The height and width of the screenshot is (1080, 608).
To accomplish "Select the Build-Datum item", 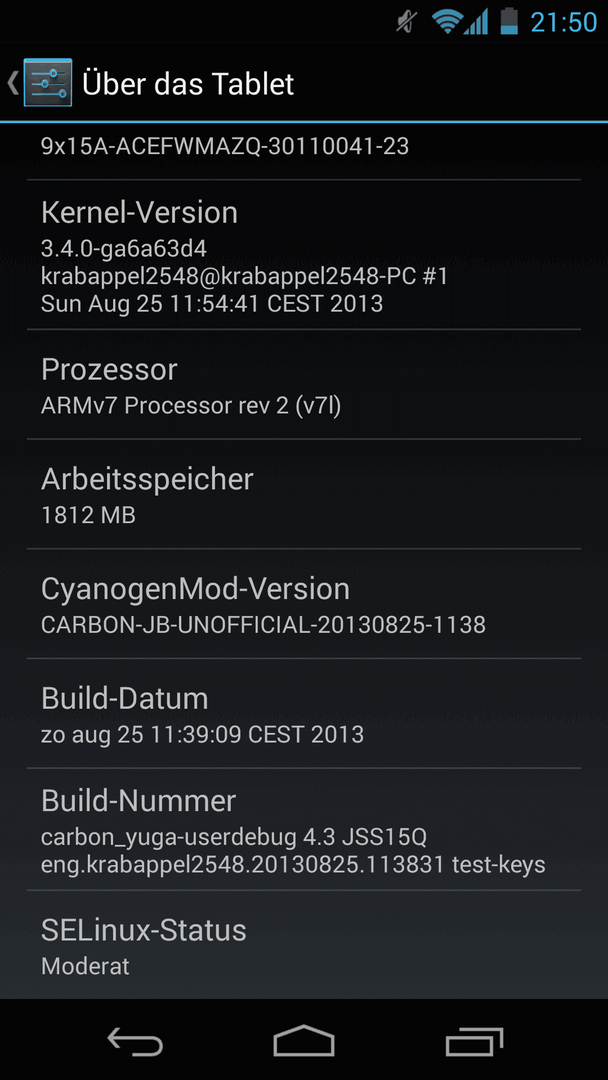I will [x=304, y=713].
